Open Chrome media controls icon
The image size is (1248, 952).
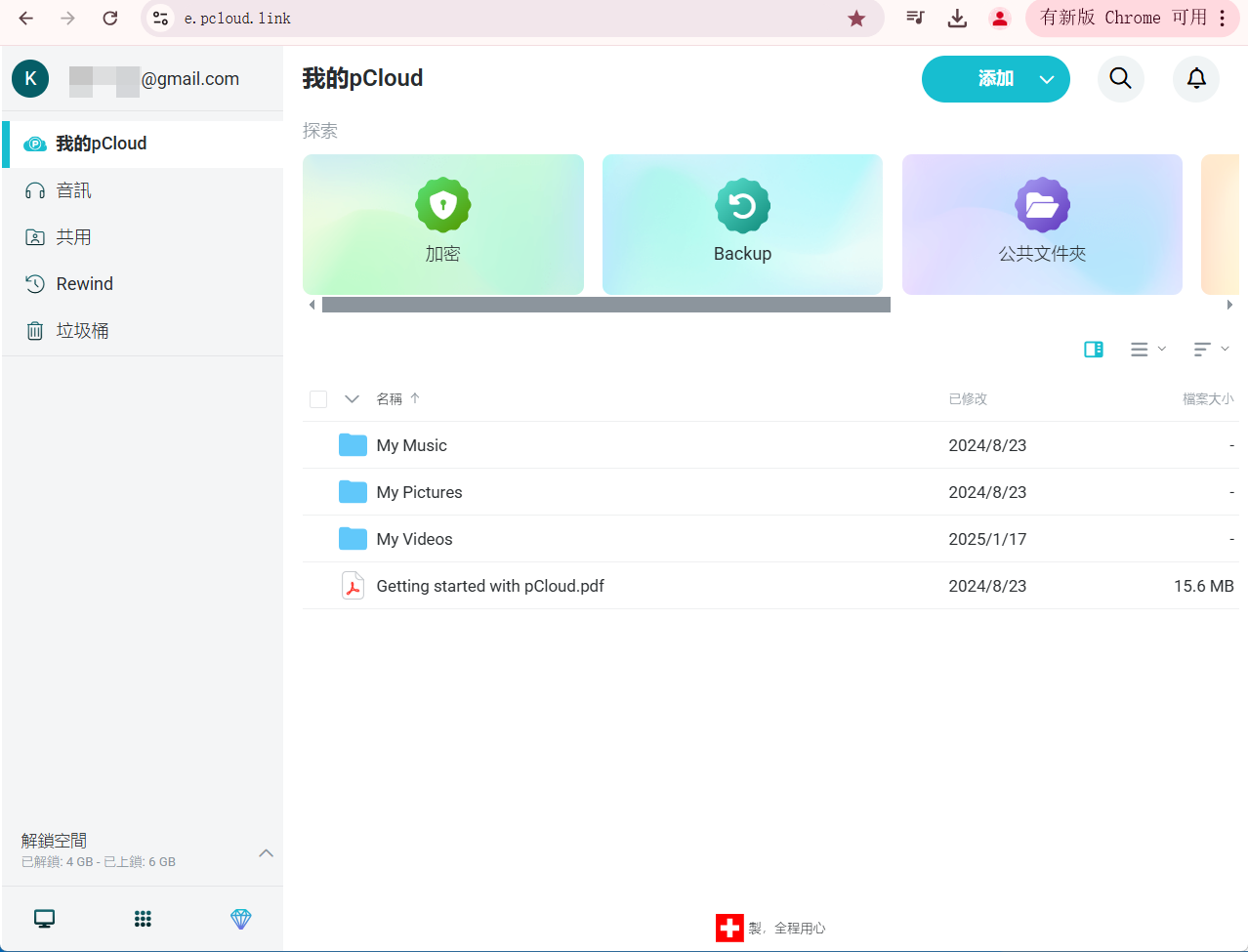coord(915,19)
